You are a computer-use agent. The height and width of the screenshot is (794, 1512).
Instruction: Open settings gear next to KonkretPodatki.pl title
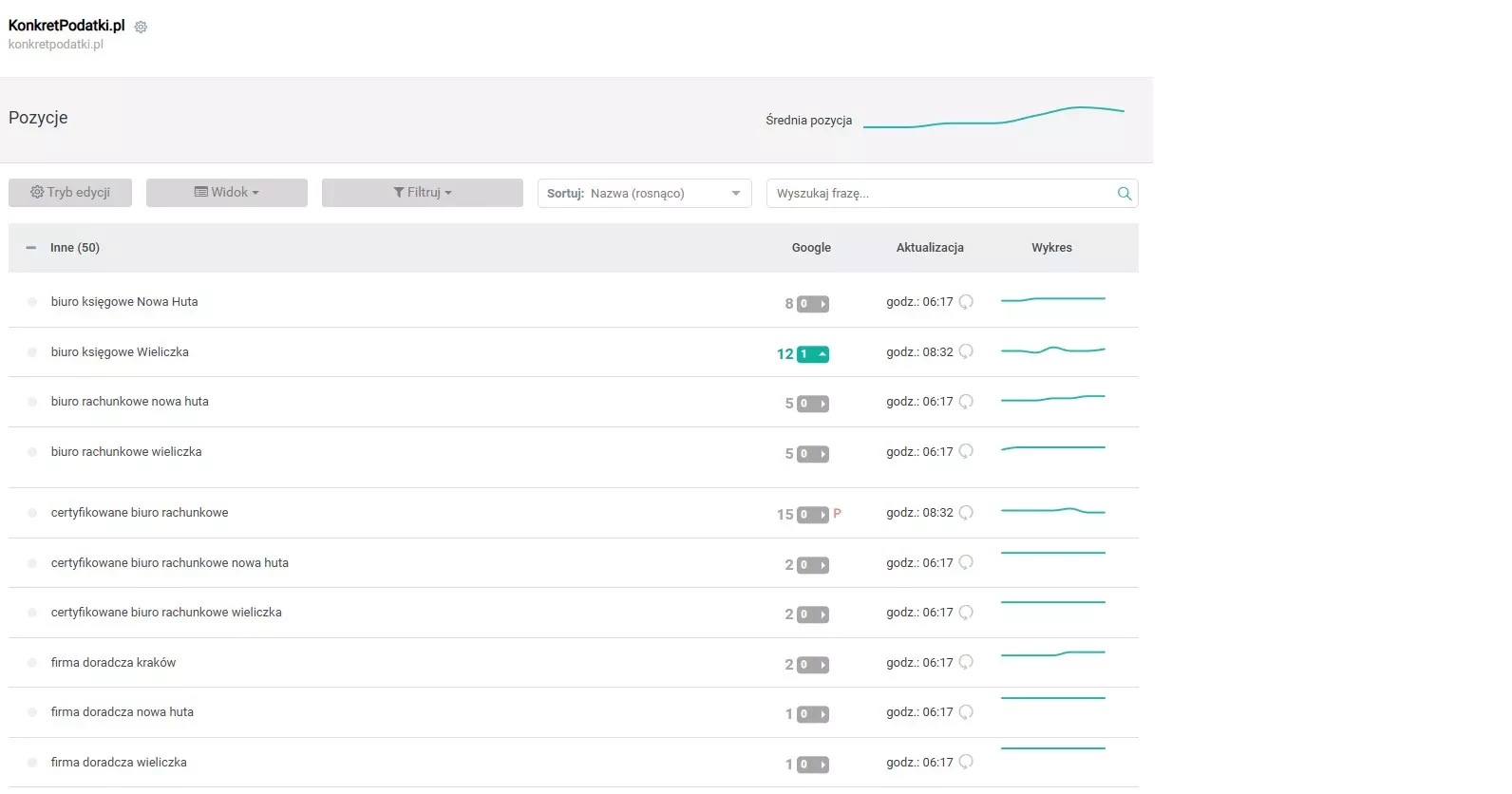tap(141, 28)
